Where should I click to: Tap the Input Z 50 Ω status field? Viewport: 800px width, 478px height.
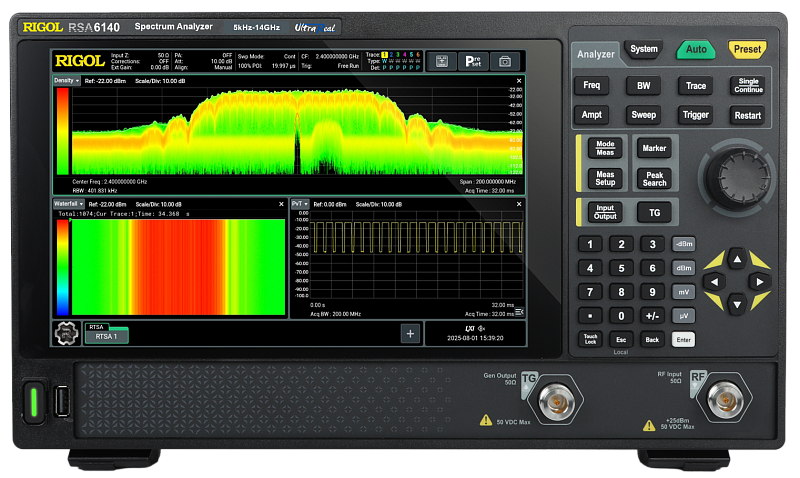140,55
